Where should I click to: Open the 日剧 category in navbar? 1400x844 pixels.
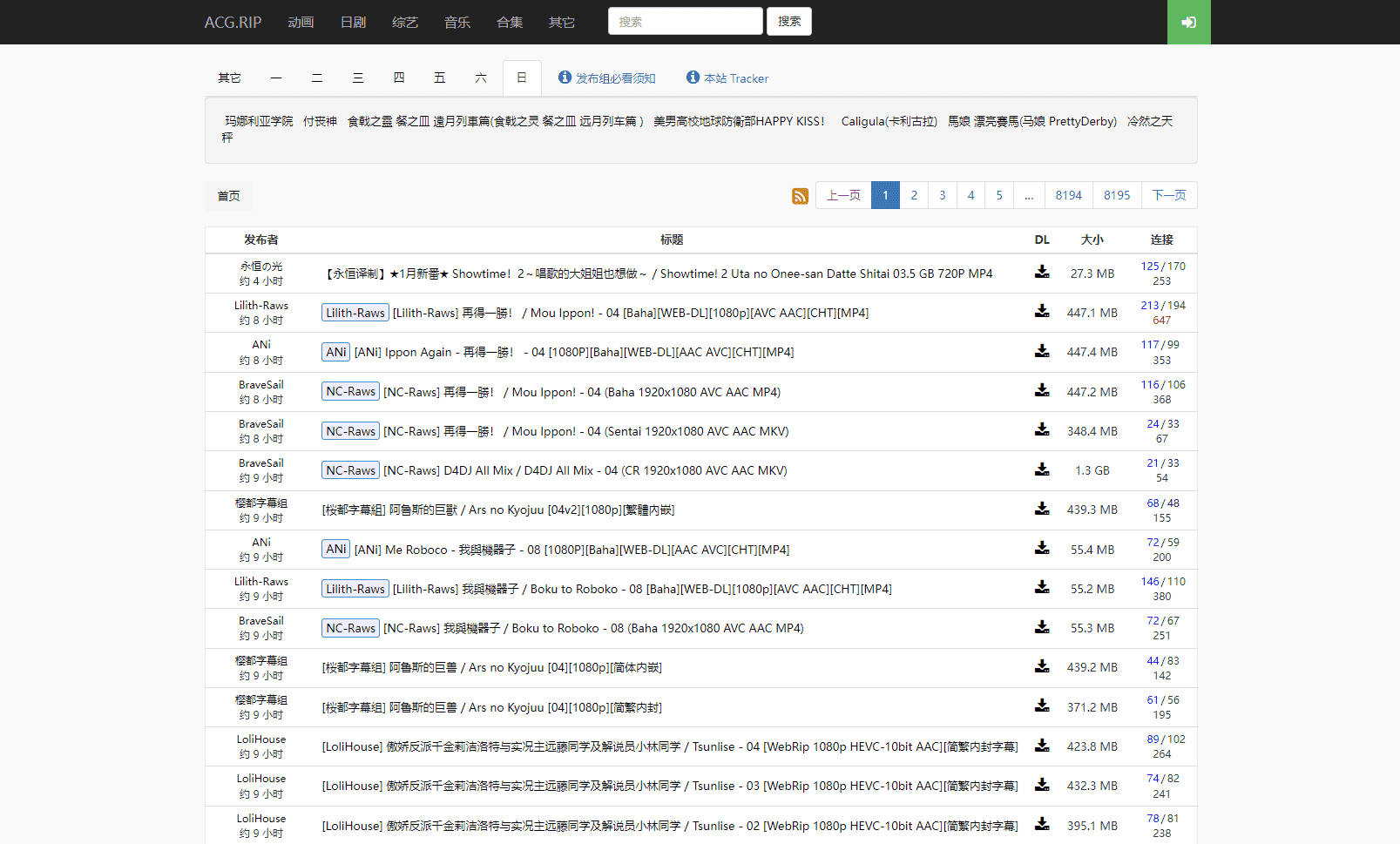pos(353,23)
